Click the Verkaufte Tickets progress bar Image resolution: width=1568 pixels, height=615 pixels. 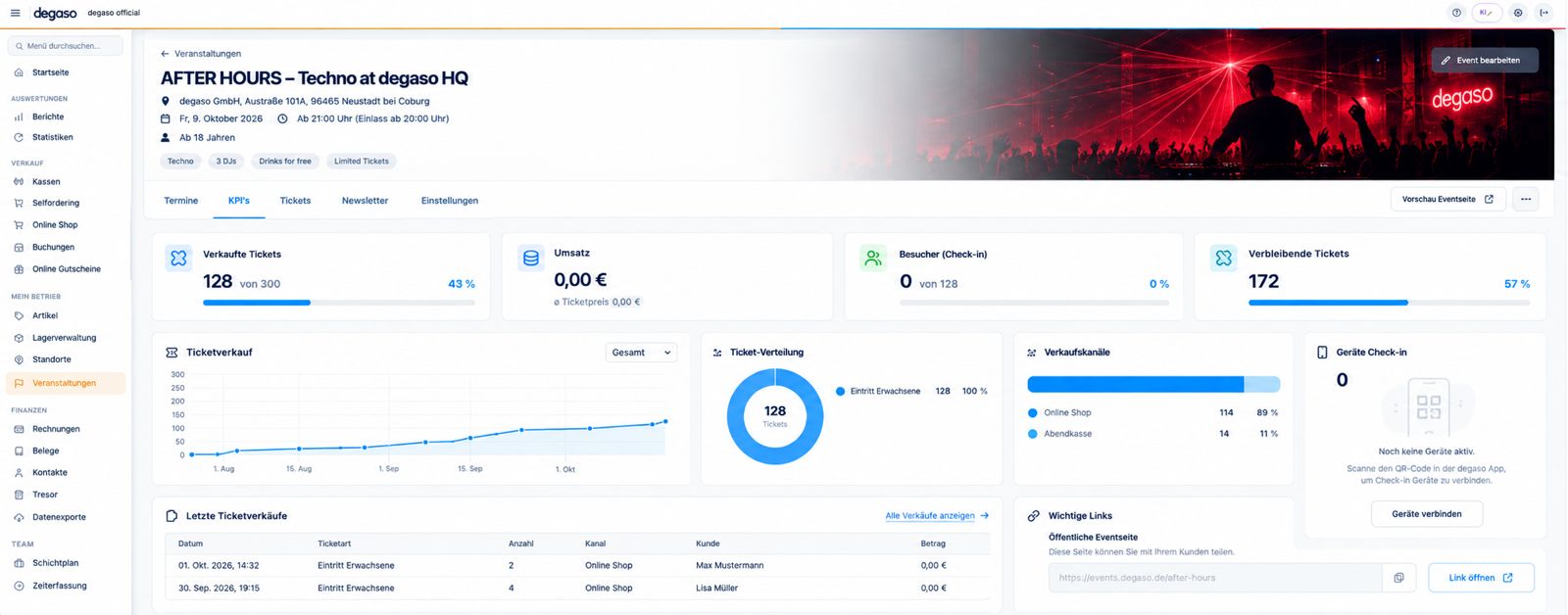(x=339, y=303)
